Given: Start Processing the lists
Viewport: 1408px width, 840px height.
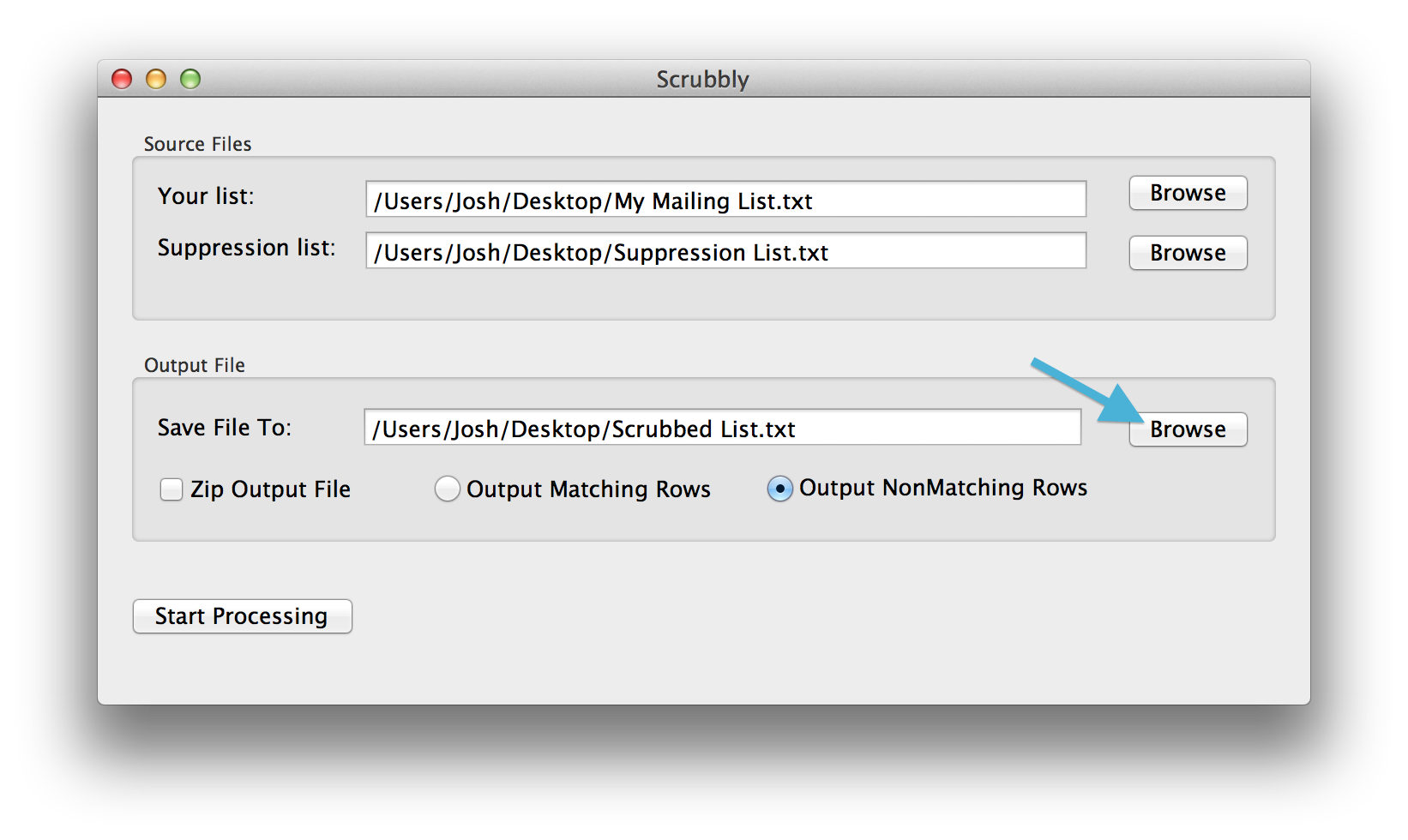Looking at the screenshot, I should [x=243, y=616].
